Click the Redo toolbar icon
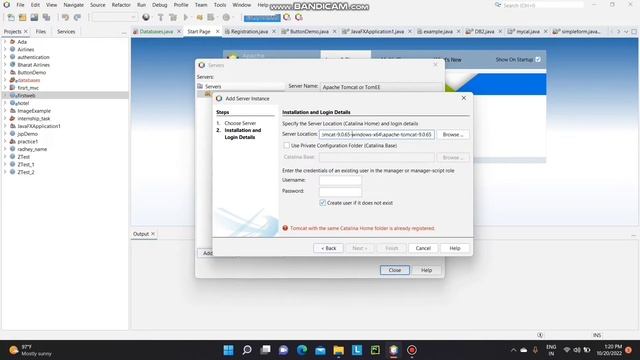 pos(77,18)
